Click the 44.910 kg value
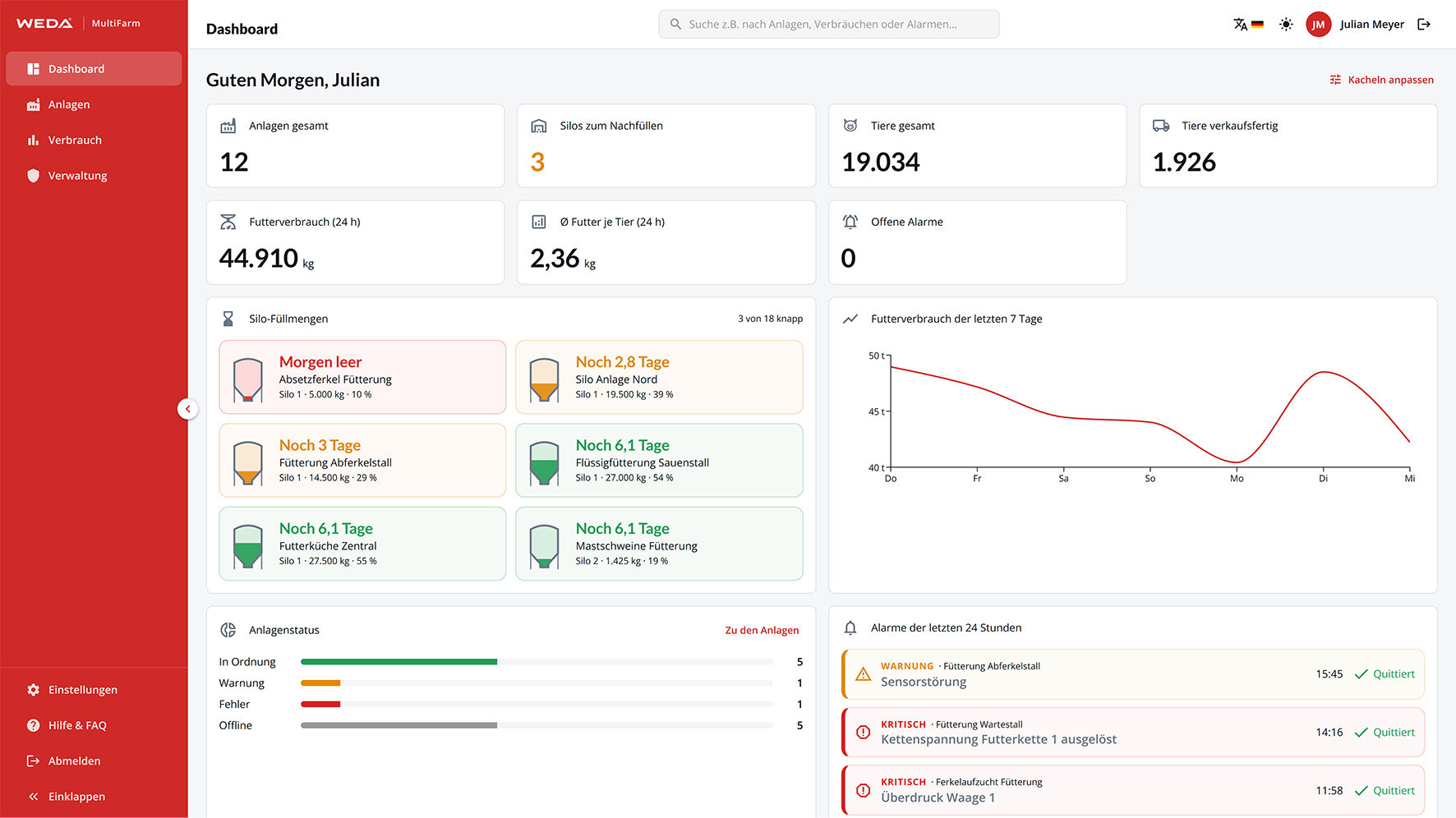Image resolution: width=1456 pixels, height=818 pixels. click(x=266, y=259)
